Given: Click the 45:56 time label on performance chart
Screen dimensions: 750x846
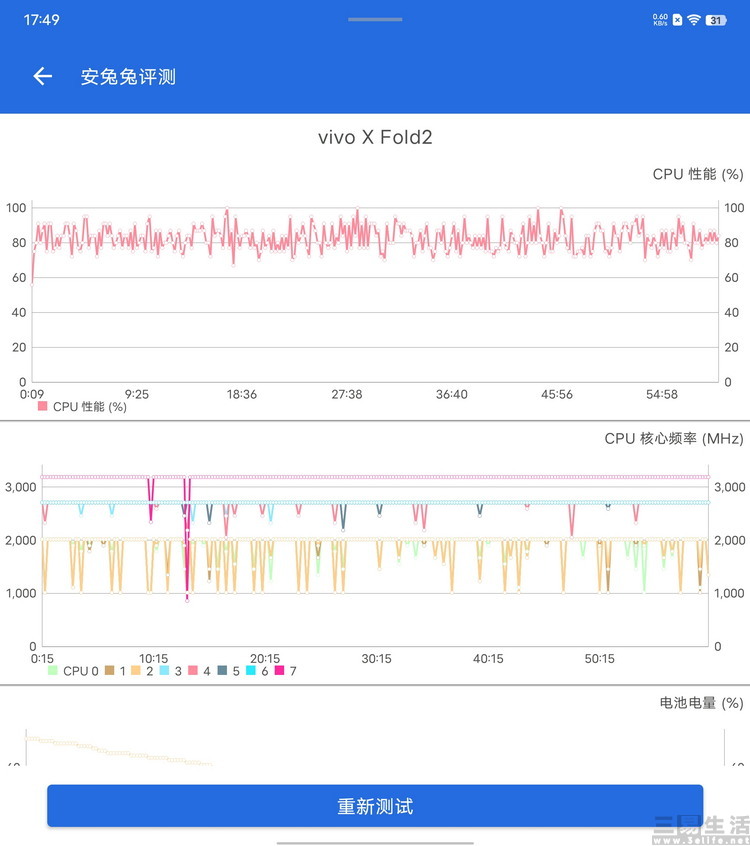Looking at the screenshot, I should tap(557, 394).
